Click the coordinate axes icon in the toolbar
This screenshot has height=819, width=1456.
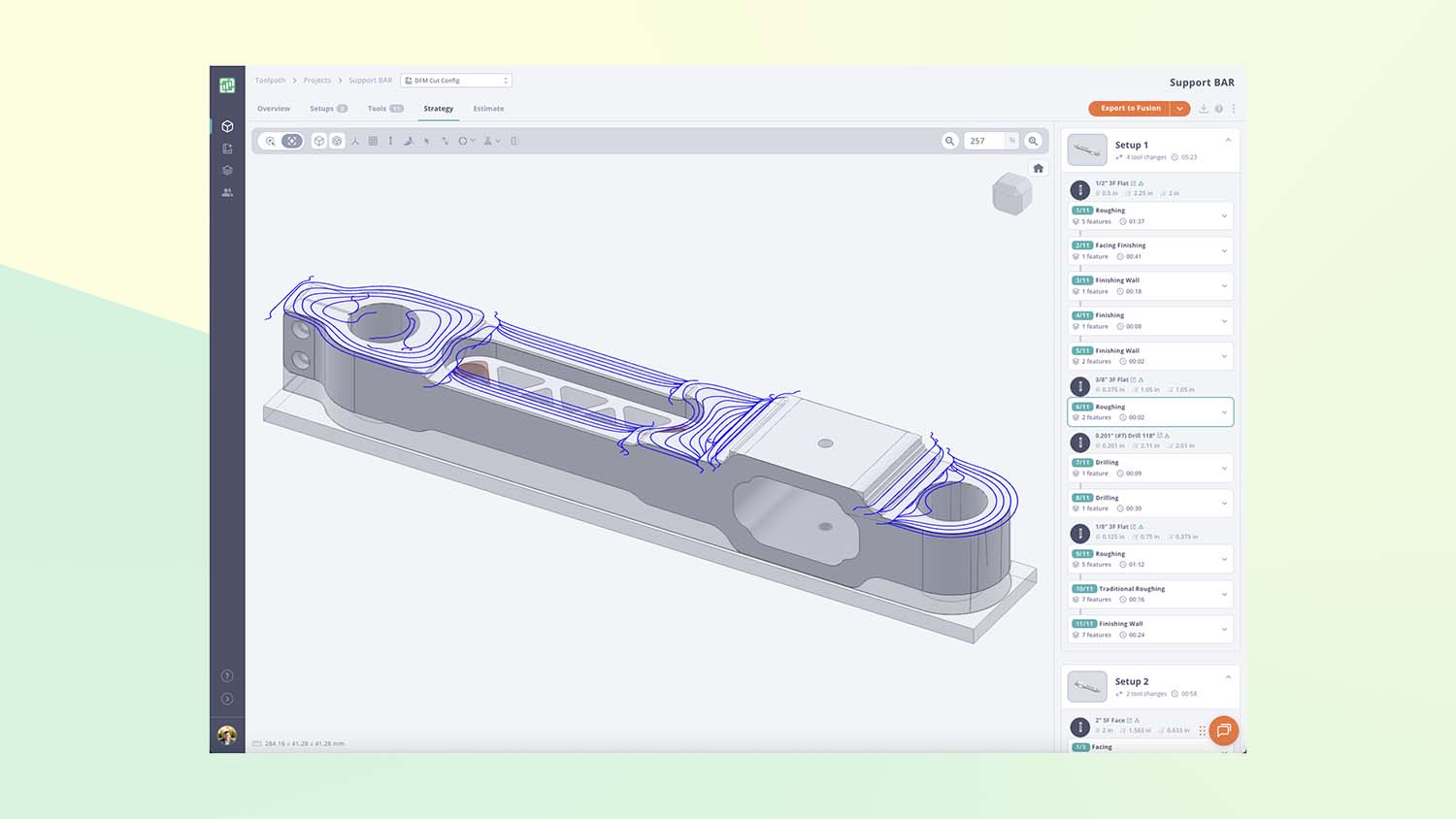pos(355,141)
